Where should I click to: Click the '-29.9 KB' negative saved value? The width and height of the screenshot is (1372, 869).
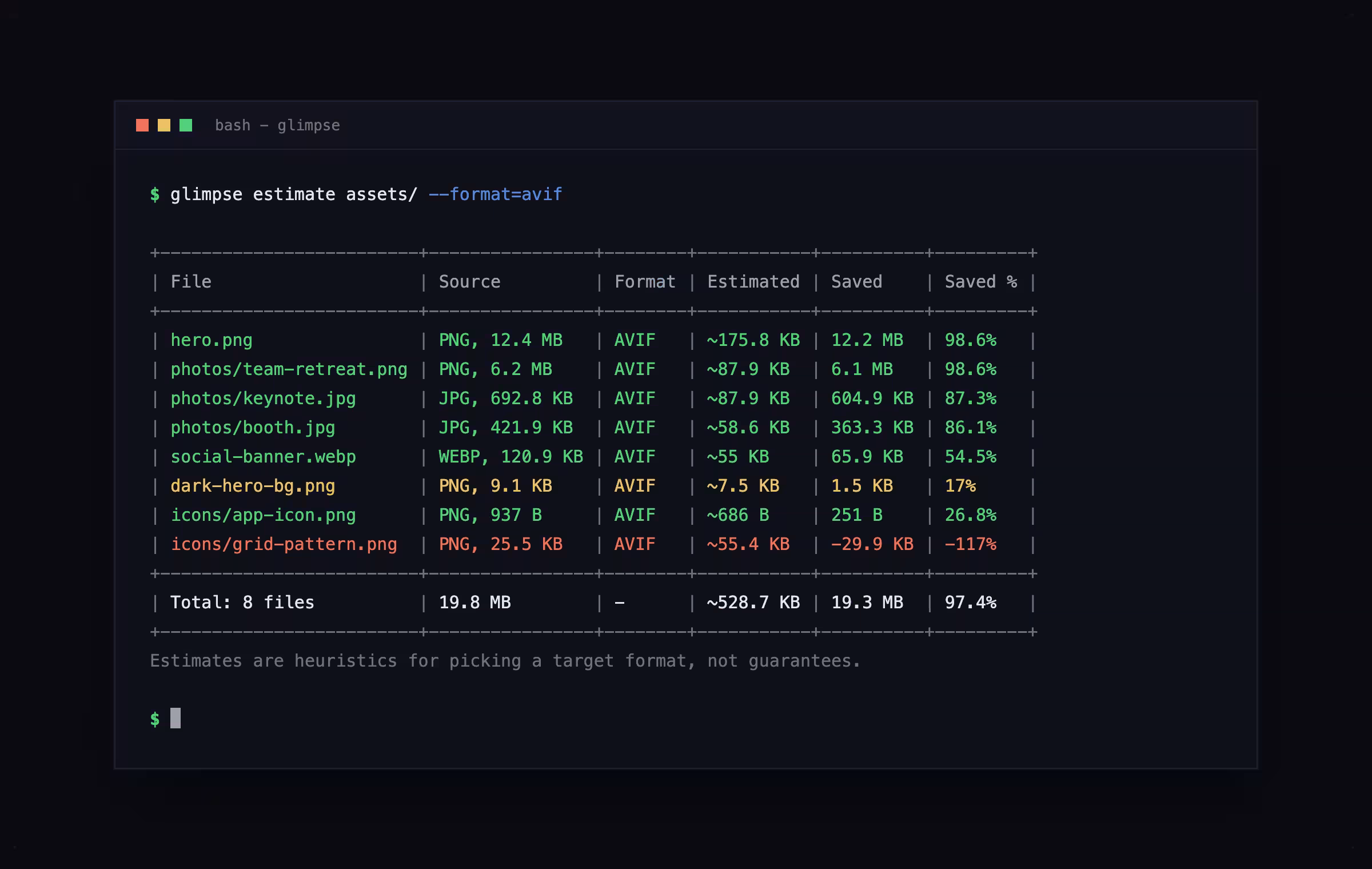(872, 544)
